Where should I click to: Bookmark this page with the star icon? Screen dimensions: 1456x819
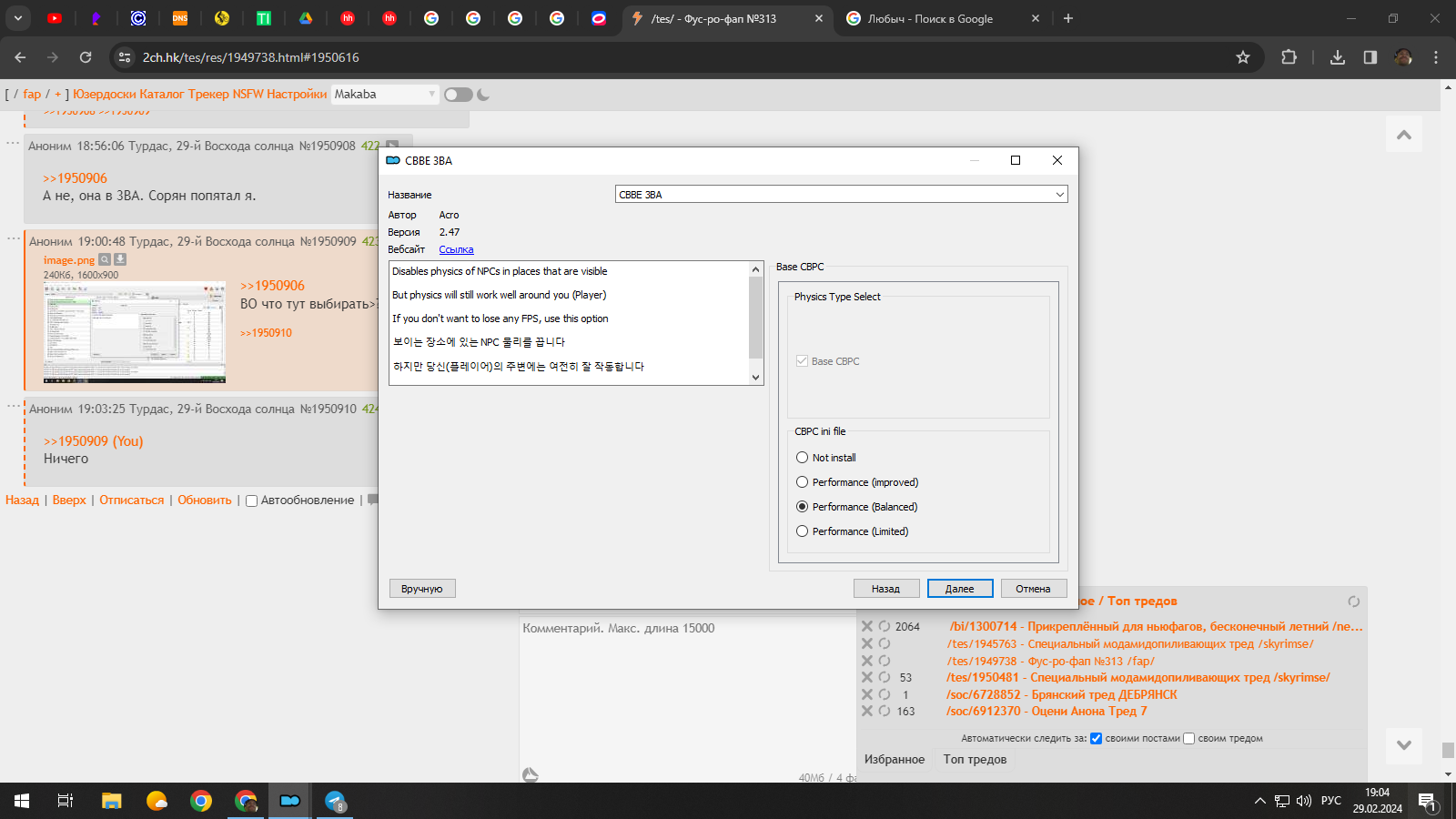1243,57
